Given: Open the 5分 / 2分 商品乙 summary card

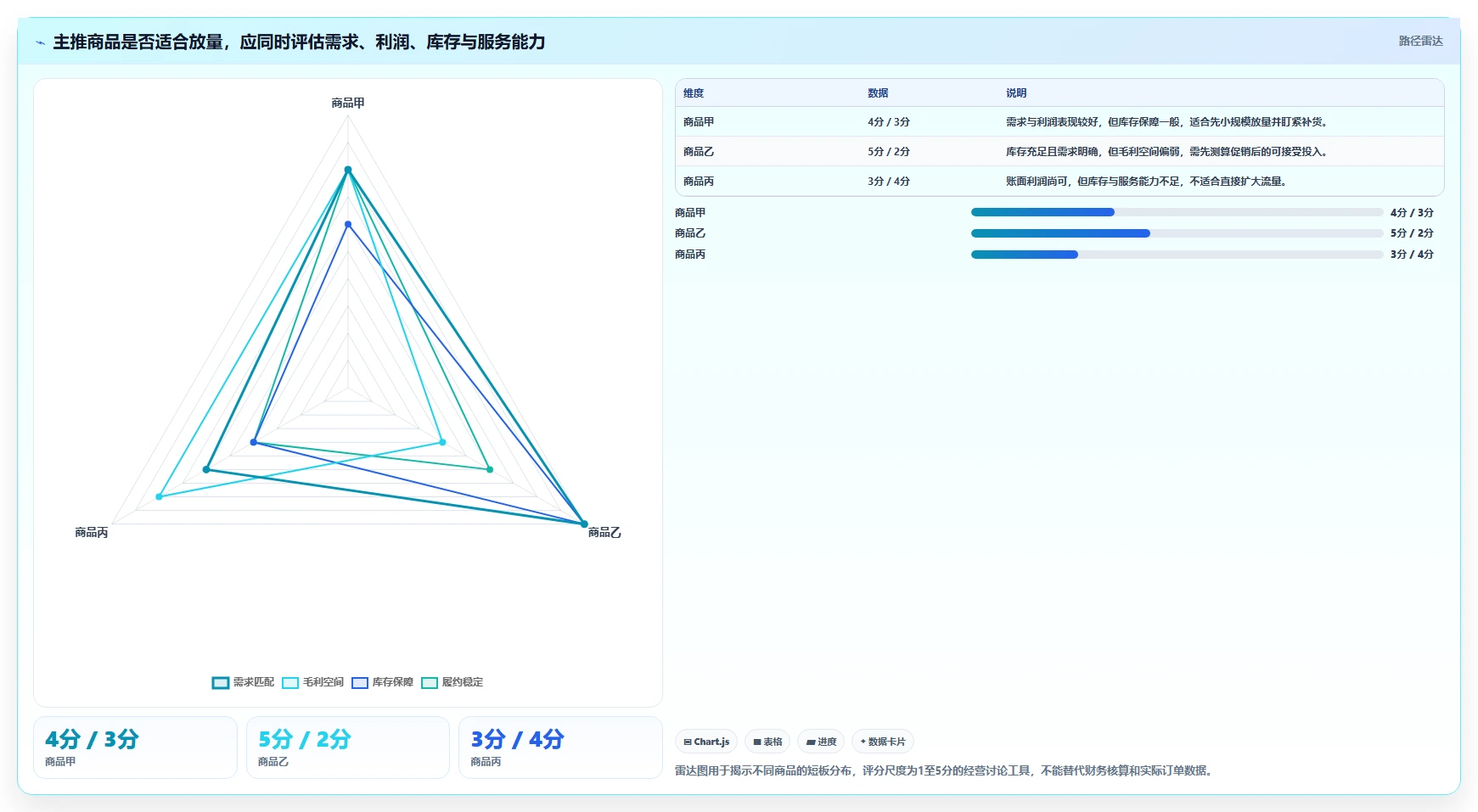Looking at the screenshot, I should [x=348, y=748].
